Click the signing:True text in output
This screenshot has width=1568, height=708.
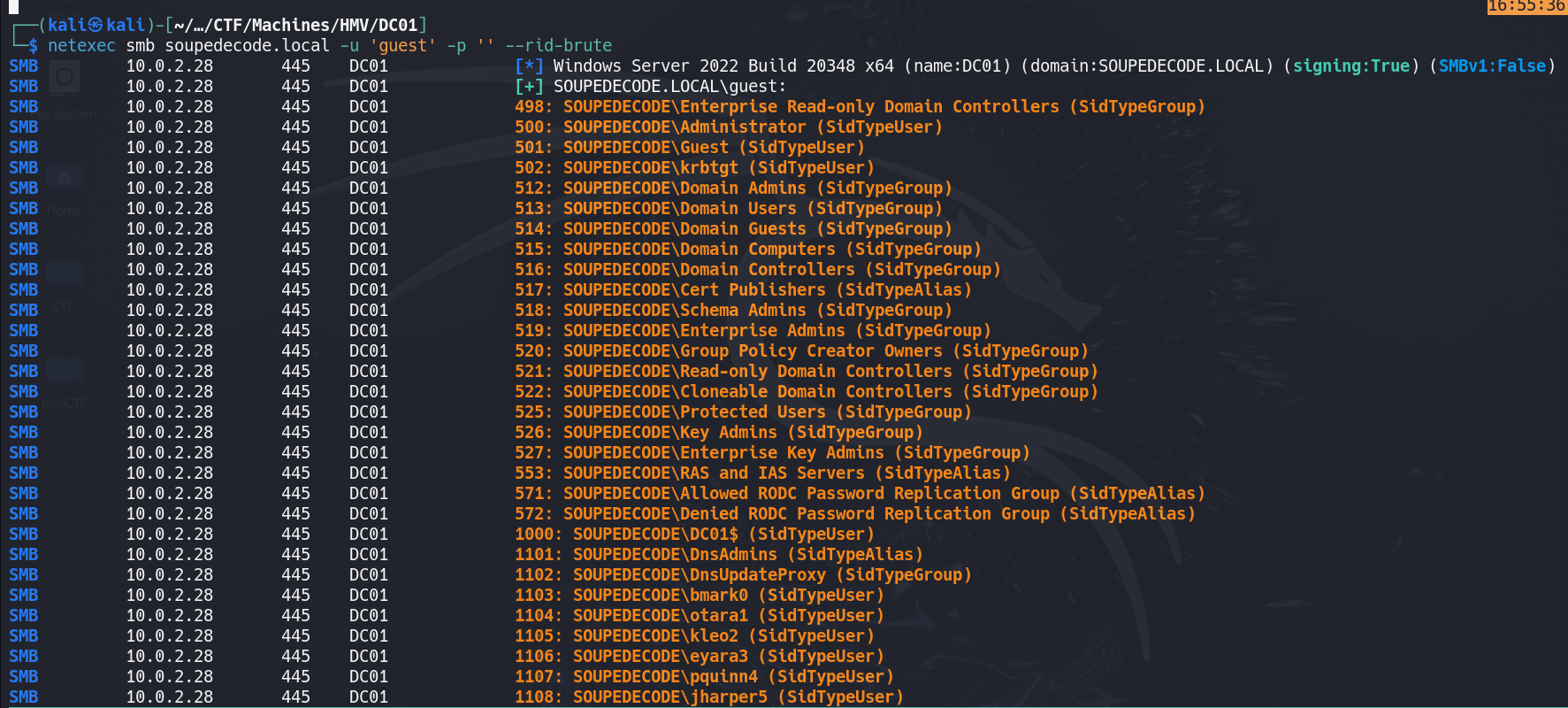[x=1350, y=65]
